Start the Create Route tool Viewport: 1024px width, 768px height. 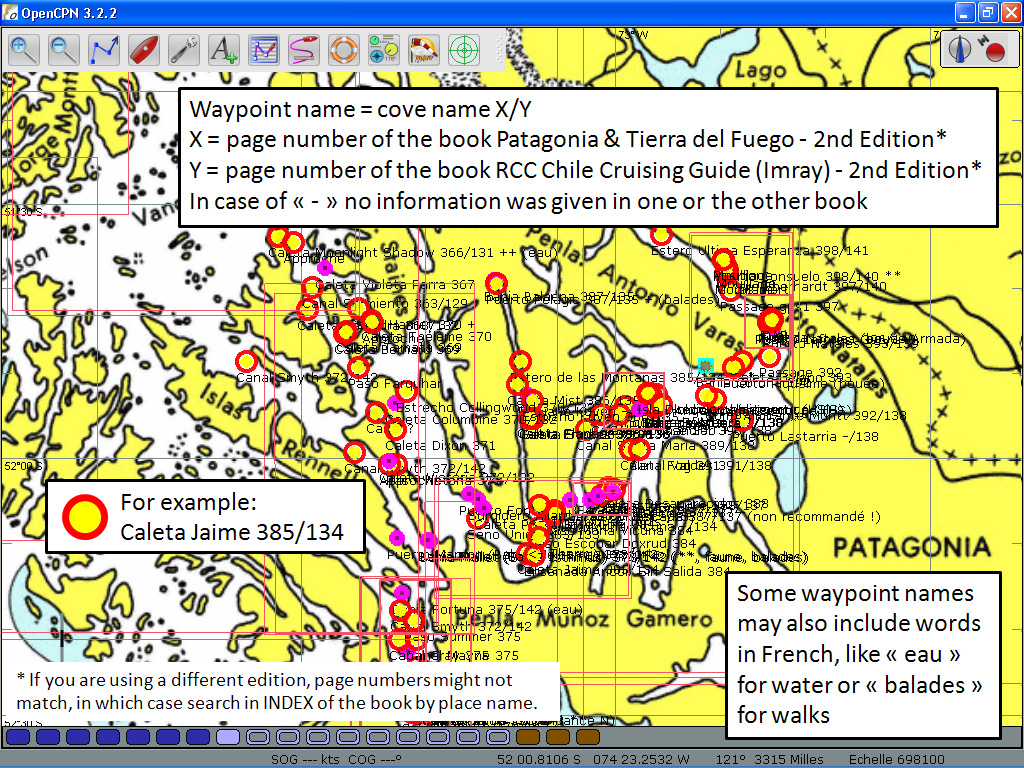click(x=104, y=50)
